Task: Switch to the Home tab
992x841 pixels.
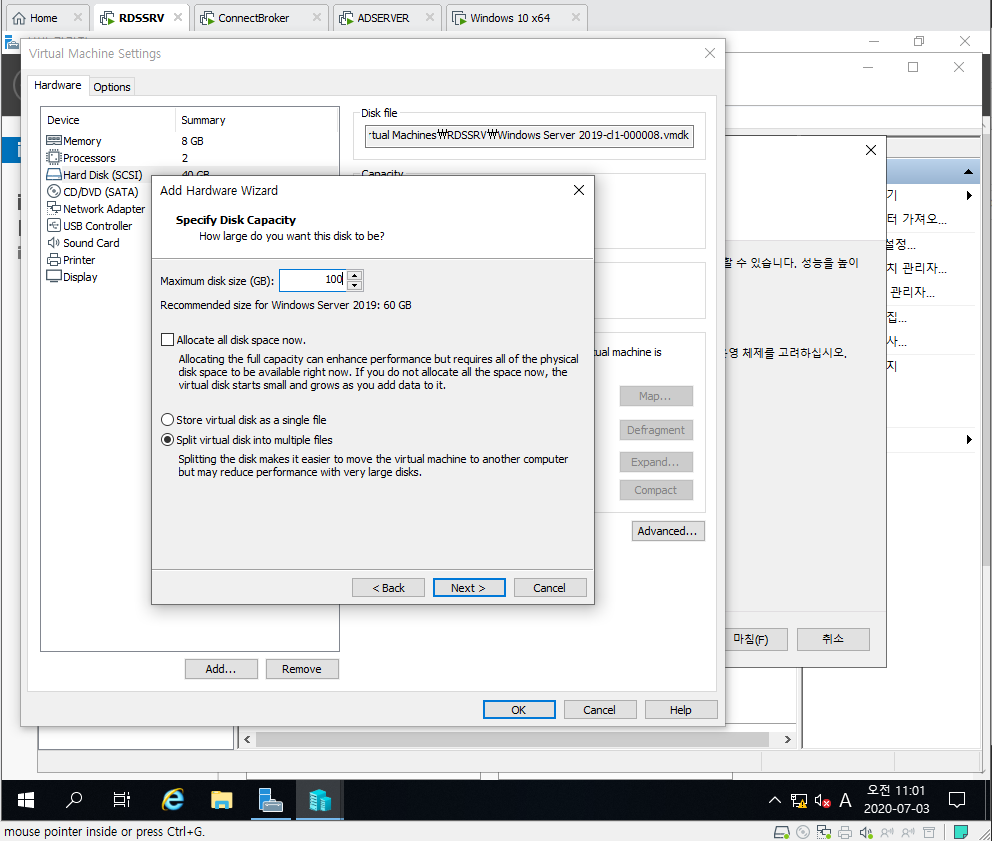Action: pyautogui.click(x=43, y=18)
